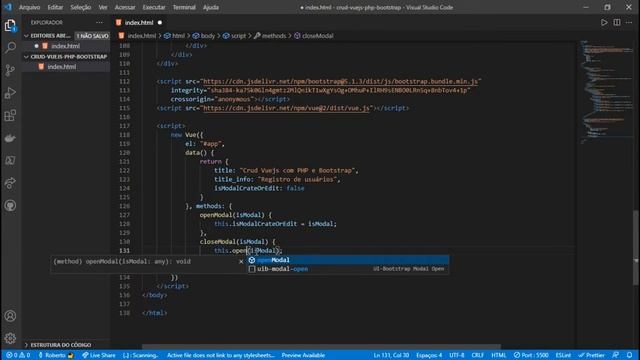Open the problems errors and warnings indicator
640x360 pixels.
[x=18, y=355]
